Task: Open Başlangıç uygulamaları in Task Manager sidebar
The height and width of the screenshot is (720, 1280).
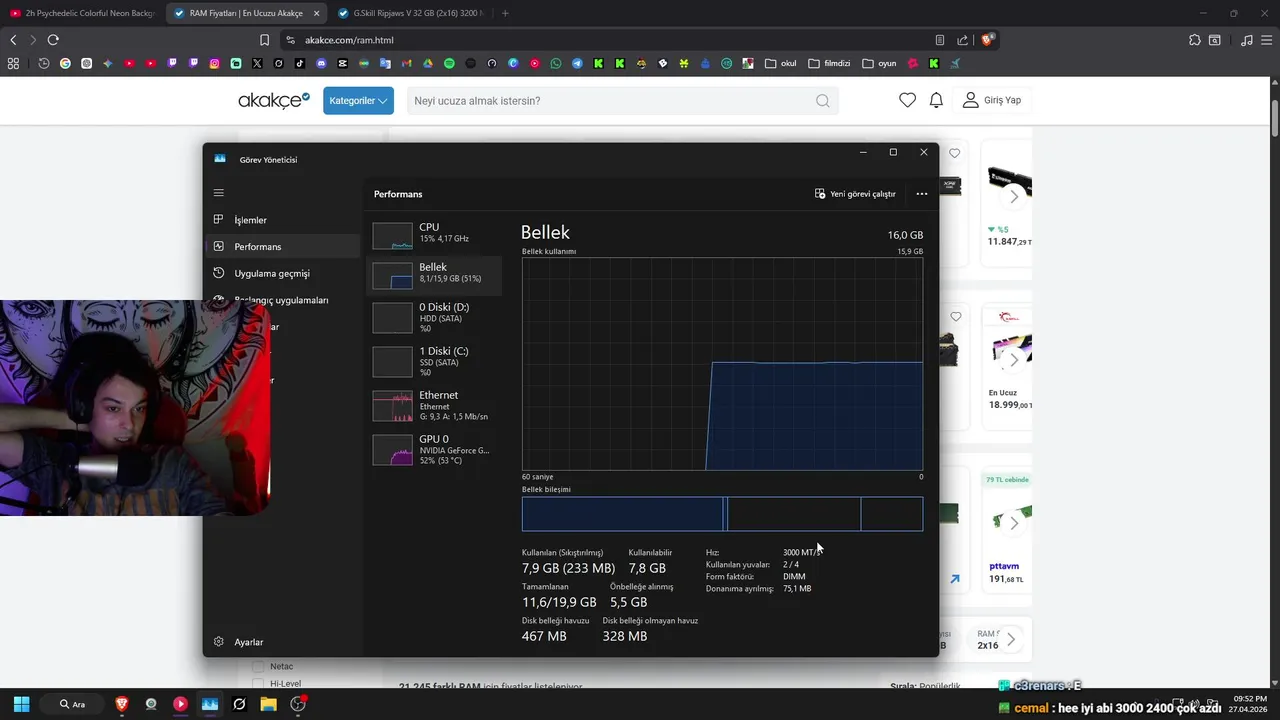Action: pos(284,299)
